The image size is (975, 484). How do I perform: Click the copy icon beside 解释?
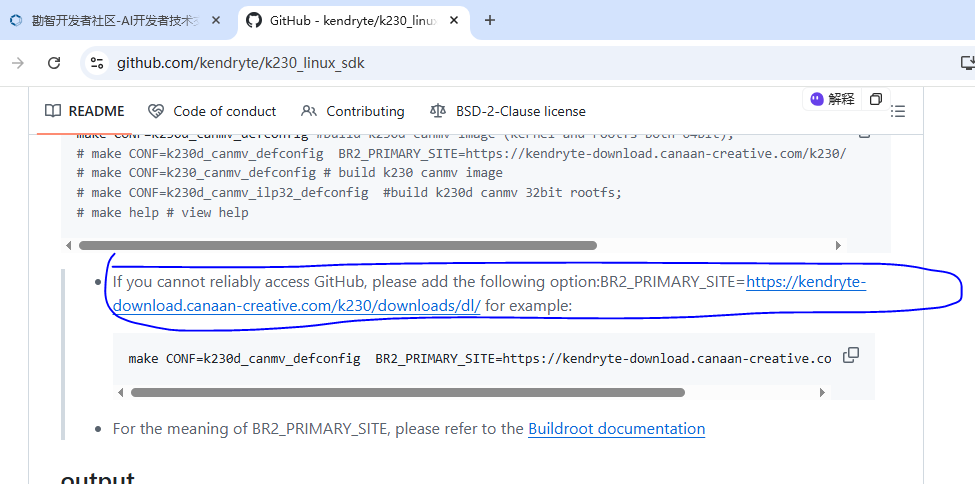click(x=876, y=99)
